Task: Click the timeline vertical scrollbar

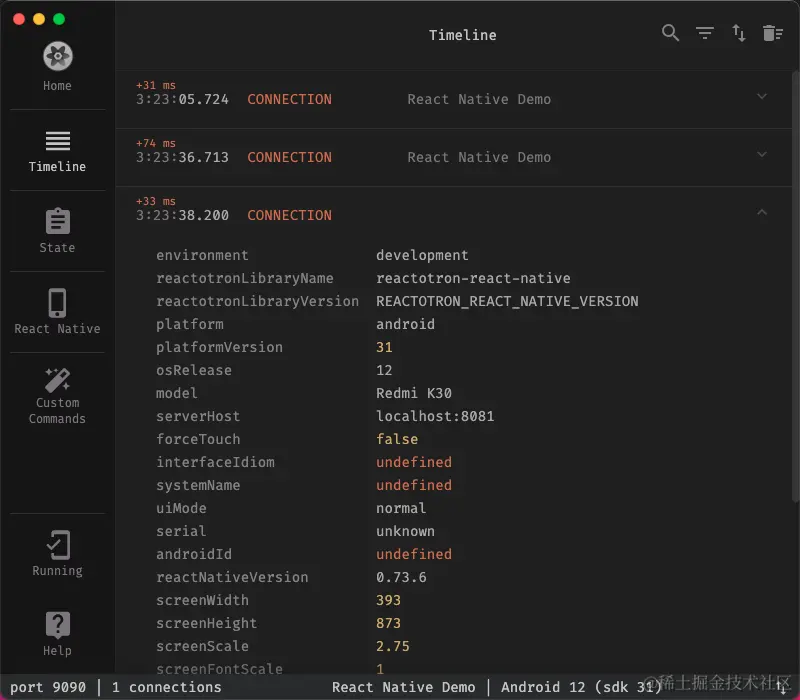Action: pyautogui.click(x=795, y=286)
